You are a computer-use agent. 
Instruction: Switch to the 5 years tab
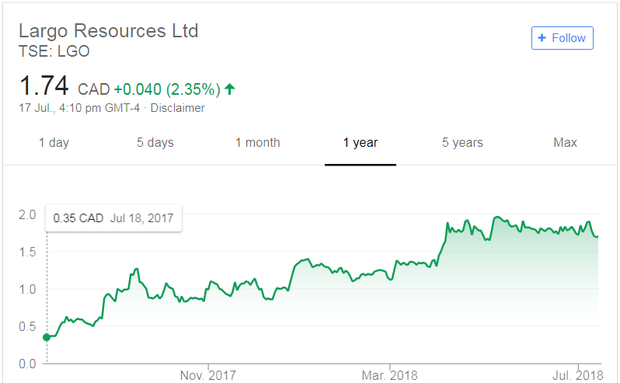(x=462, y=143)
